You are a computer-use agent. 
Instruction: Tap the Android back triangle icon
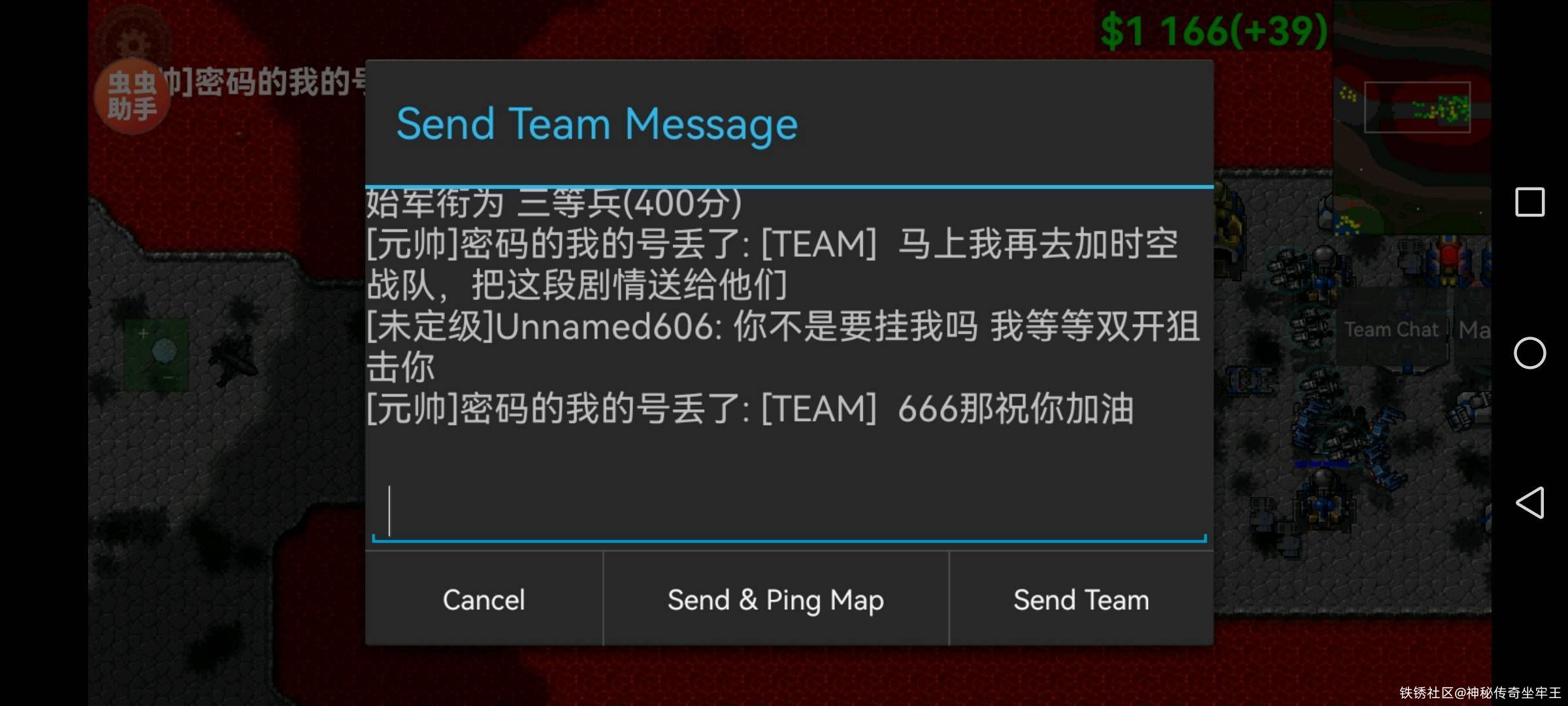pyautogui.click(x=1529, y=503)
